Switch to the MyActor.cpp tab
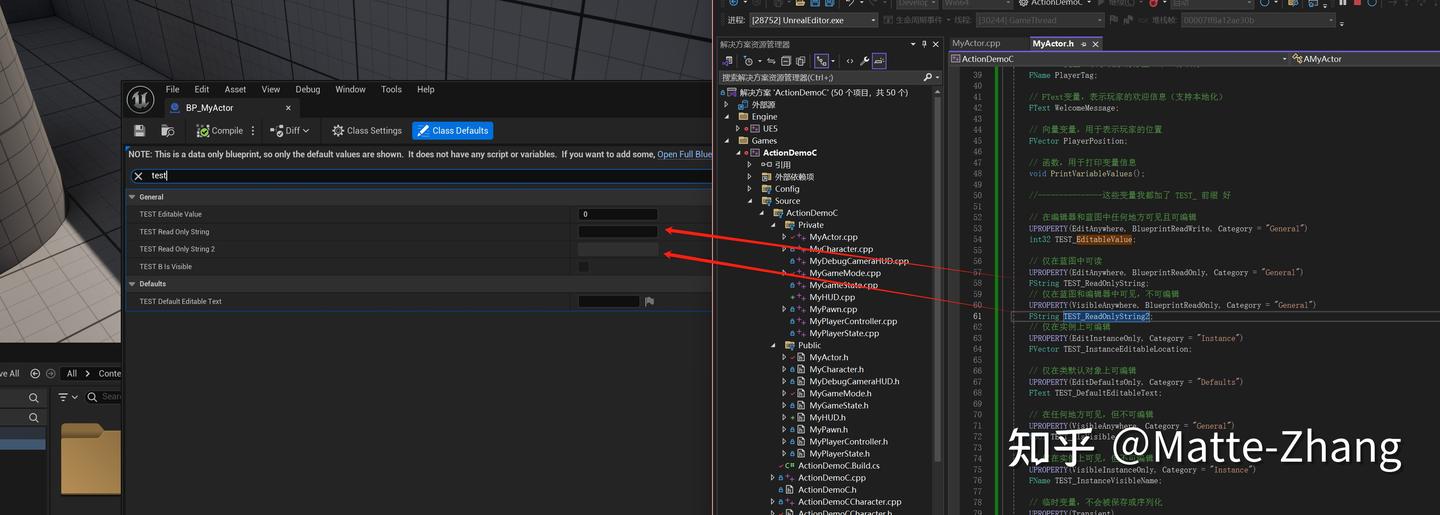The width and height of the screenshot is (1440, 515). [975, 44]
